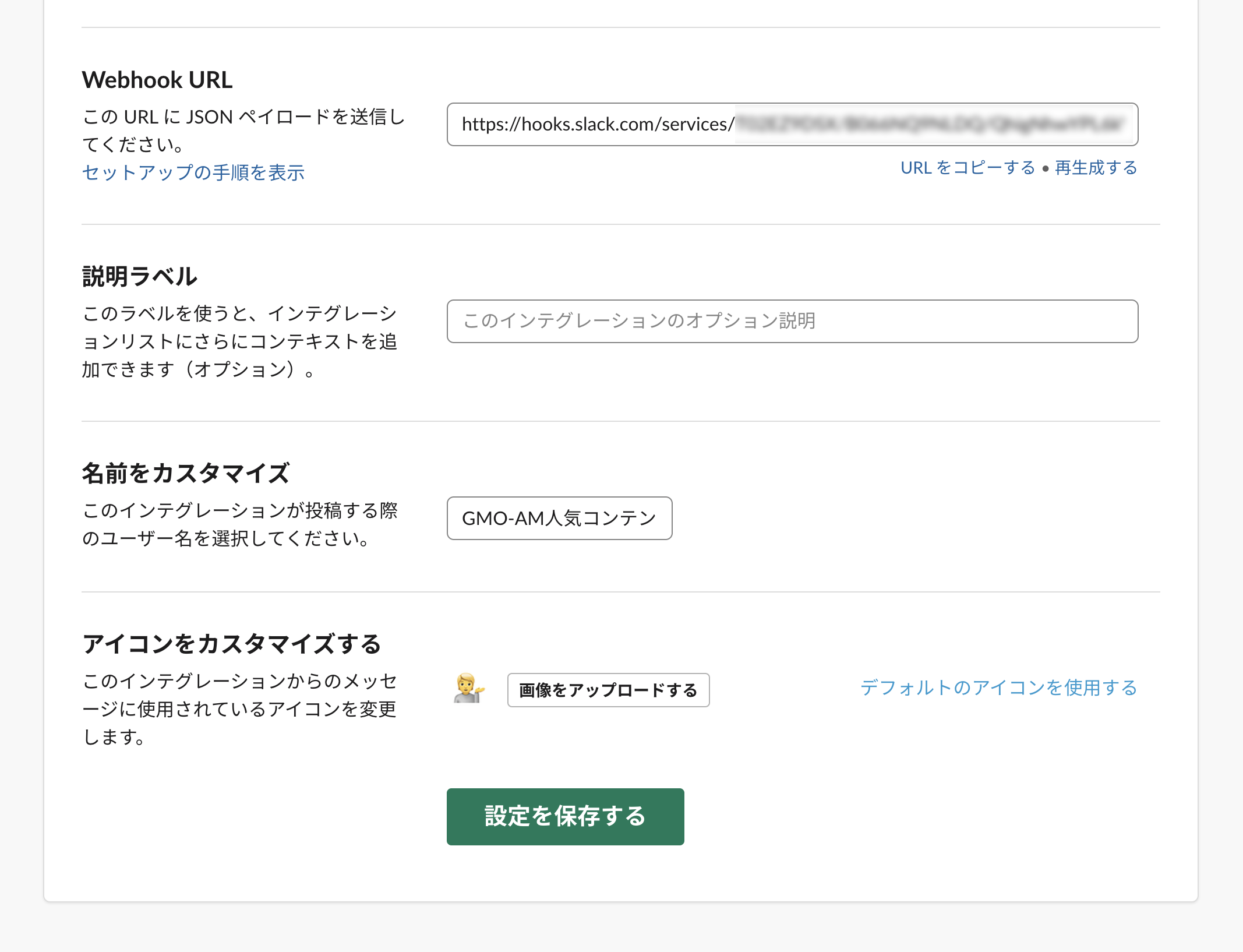This screenshot has height=952, width=1243.
Task: Click デフォルトのアイコンを使用する link
Action: pyautogui.click(x=998, y=688)
